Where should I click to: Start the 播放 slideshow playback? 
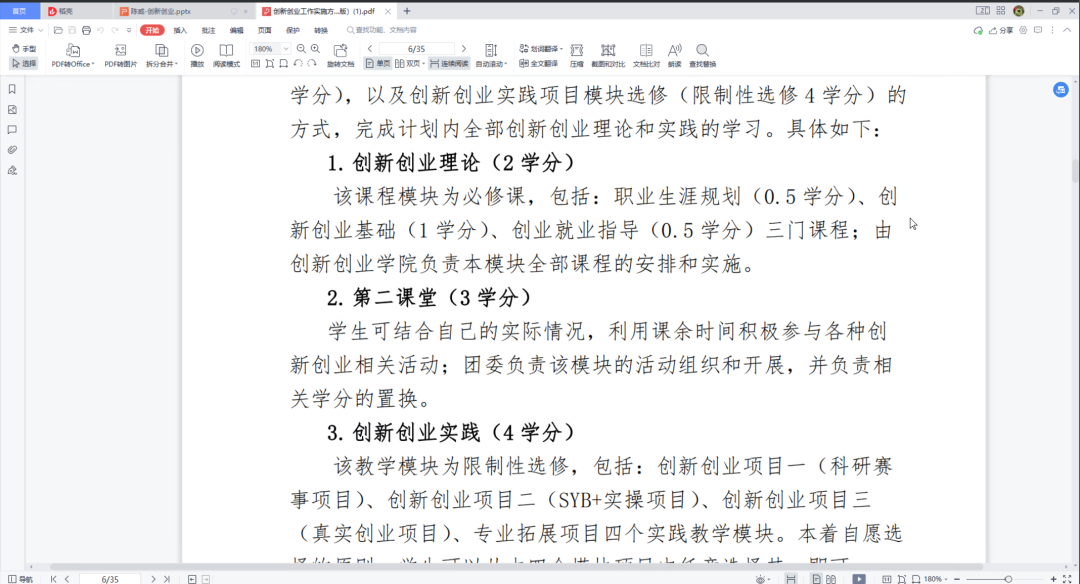pyautogui.click(x=197, y=55)
